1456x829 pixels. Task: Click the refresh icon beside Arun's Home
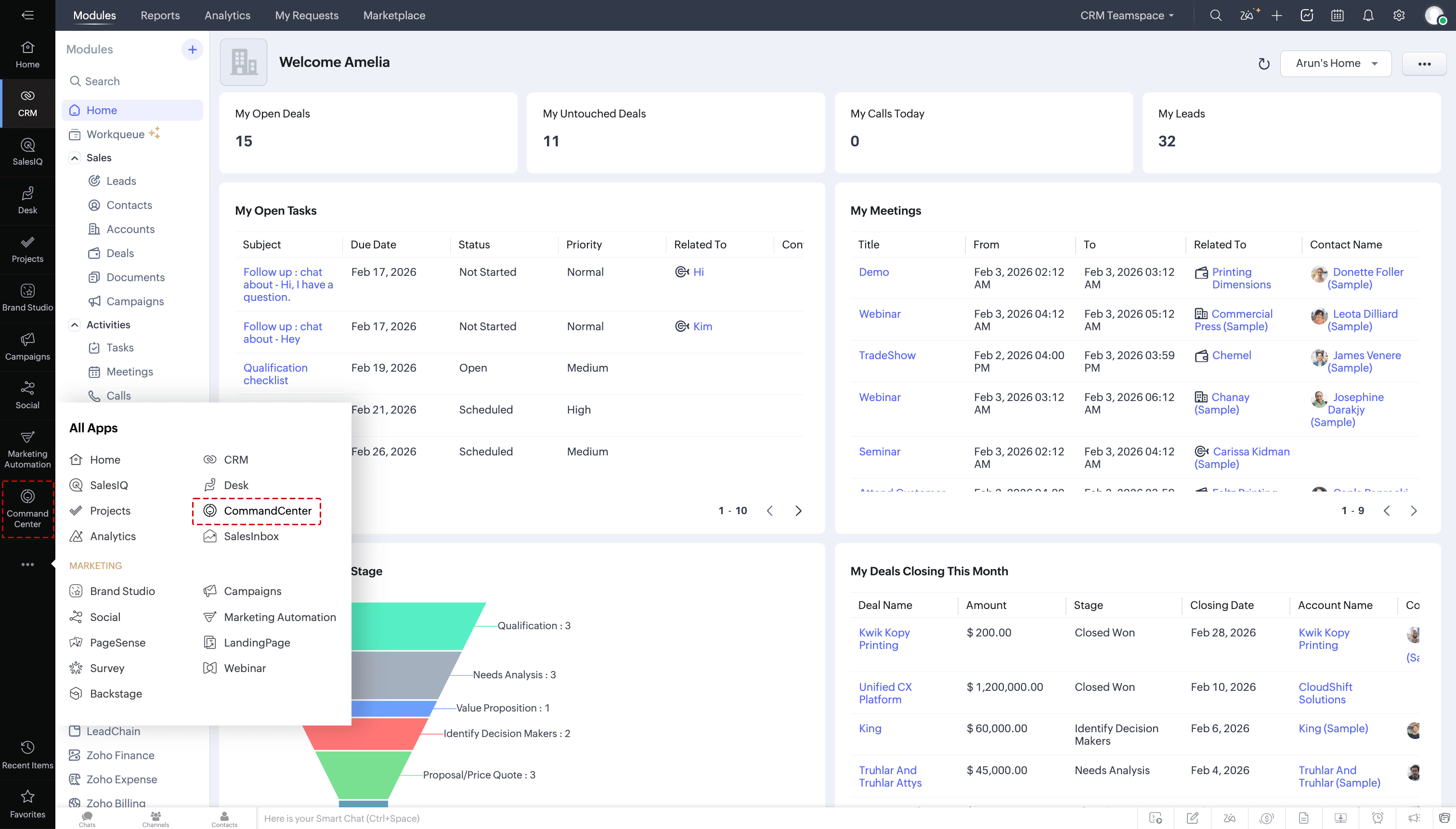click(1263, 64)
